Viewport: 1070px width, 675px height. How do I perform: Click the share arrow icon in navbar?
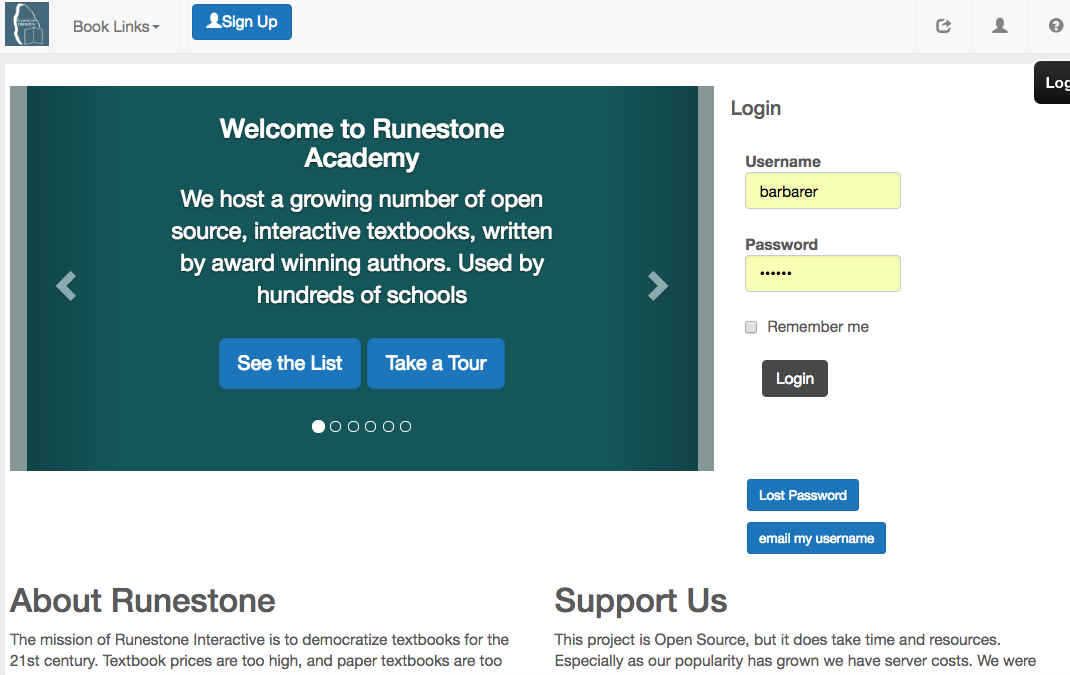pyautogui.click(x=943, y=26)
